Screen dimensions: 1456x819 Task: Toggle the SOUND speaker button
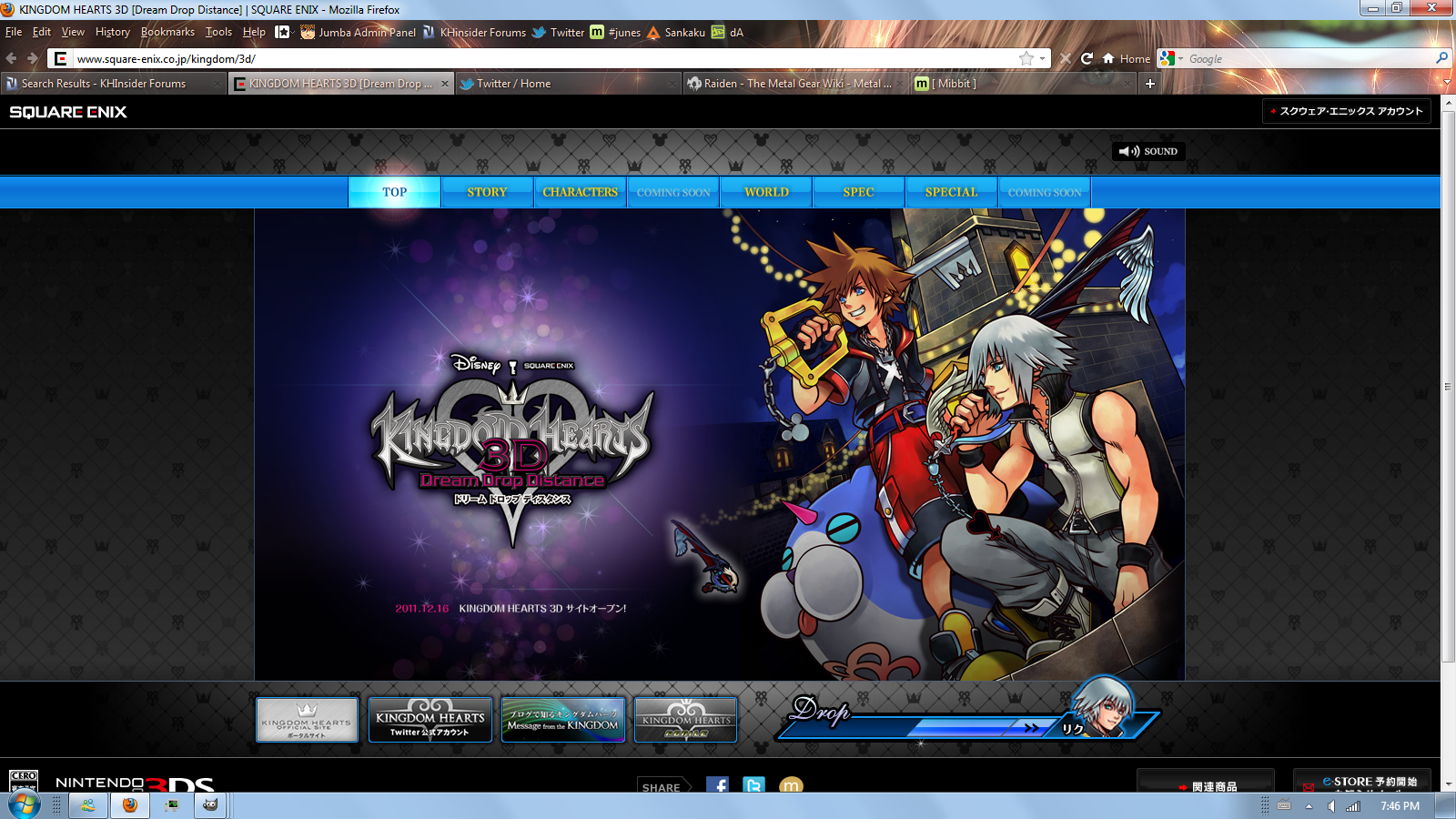[x=1148, y=151]
